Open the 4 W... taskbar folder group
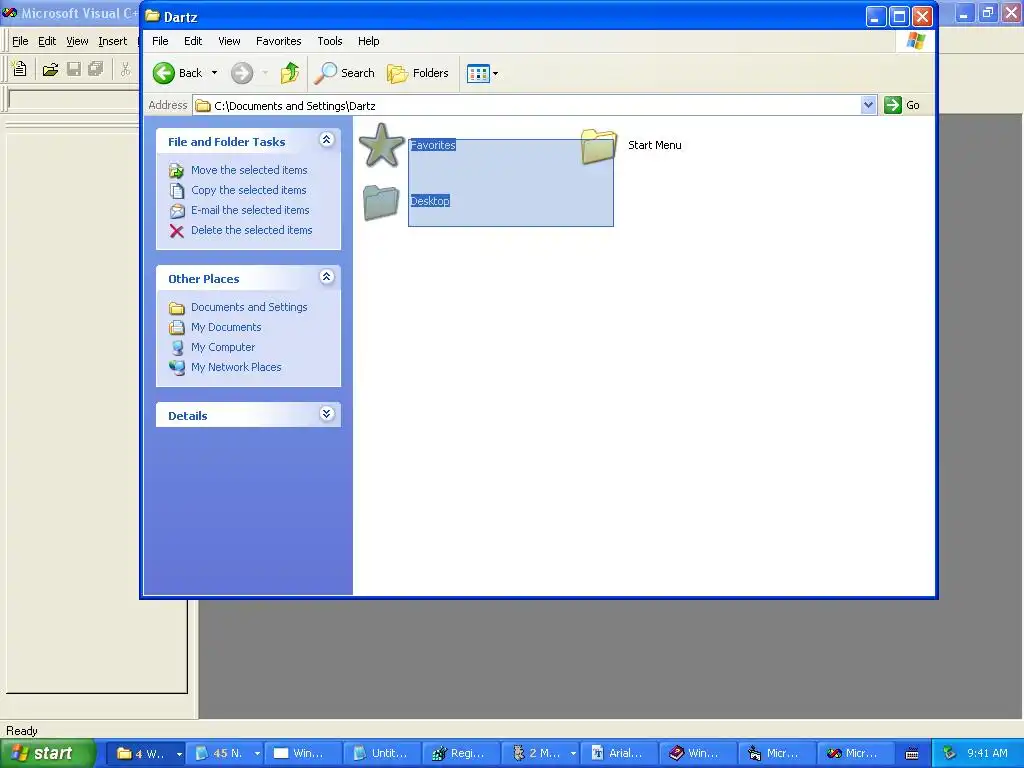Viewport: 1024px width, 768px height. pyautogui.click(x=146, y=754)
